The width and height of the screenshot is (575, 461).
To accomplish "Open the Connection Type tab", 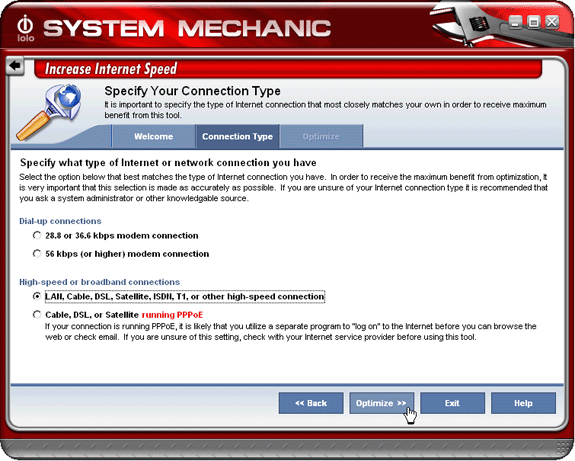I will coord(237,136).
